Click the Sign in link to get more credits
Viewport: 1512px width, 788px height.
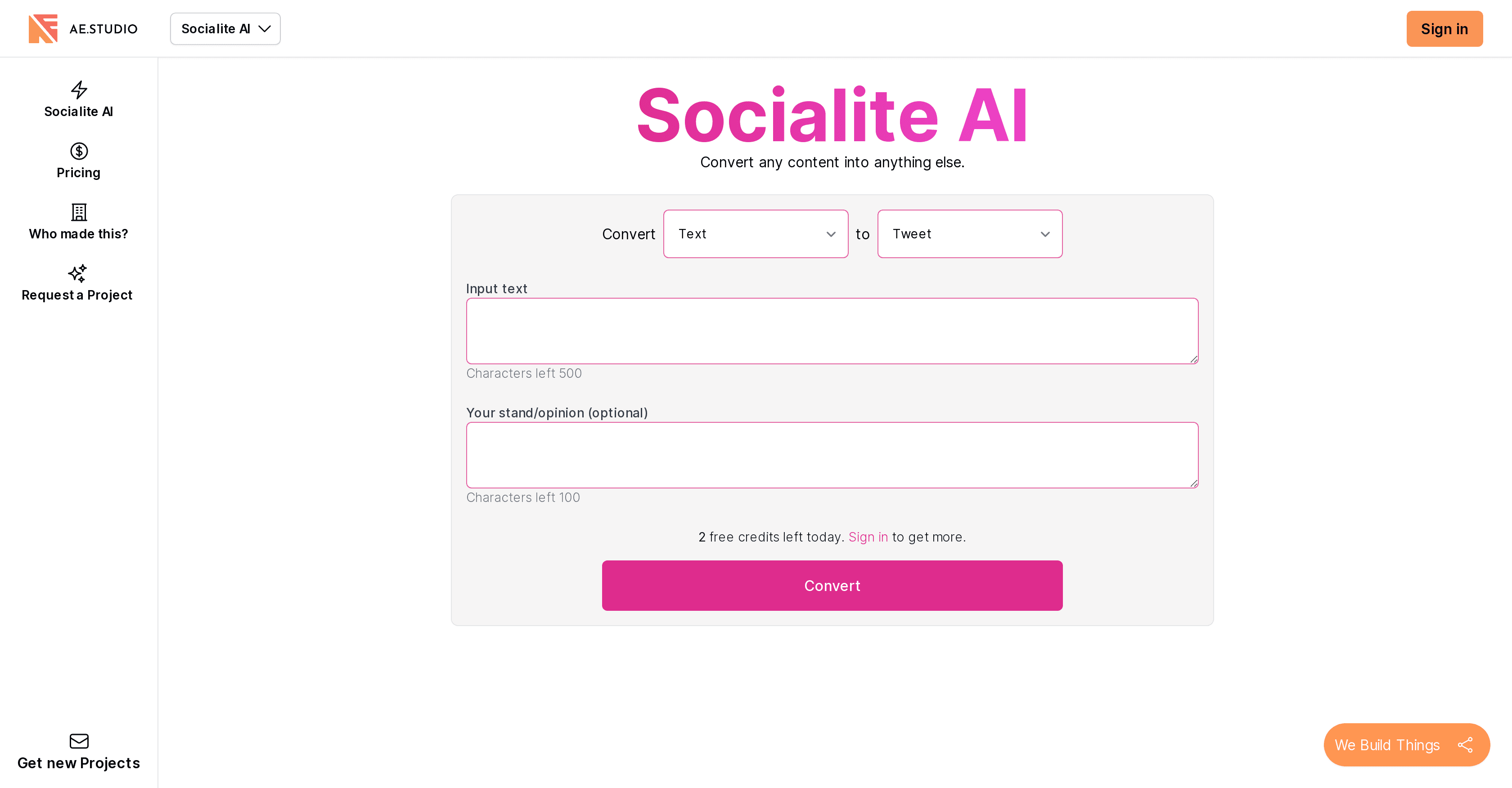click(868, 536)
